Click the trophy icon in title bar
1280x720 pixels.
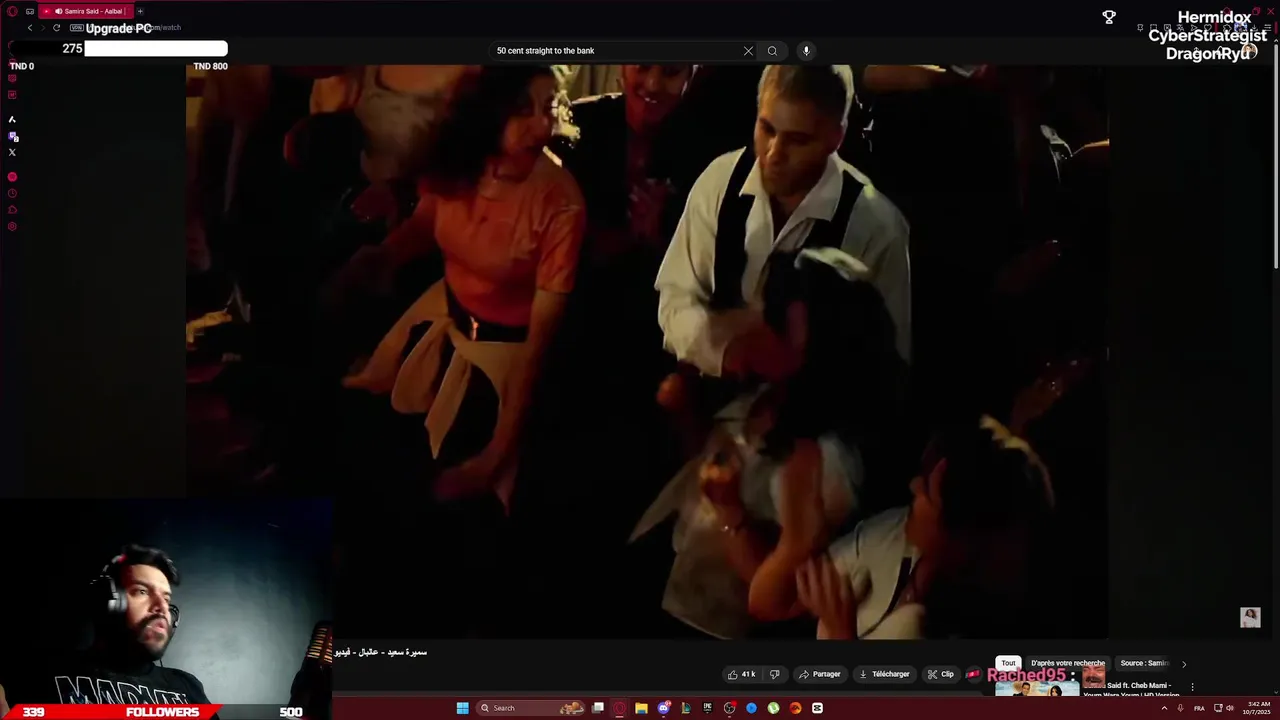coord(1109,17)
